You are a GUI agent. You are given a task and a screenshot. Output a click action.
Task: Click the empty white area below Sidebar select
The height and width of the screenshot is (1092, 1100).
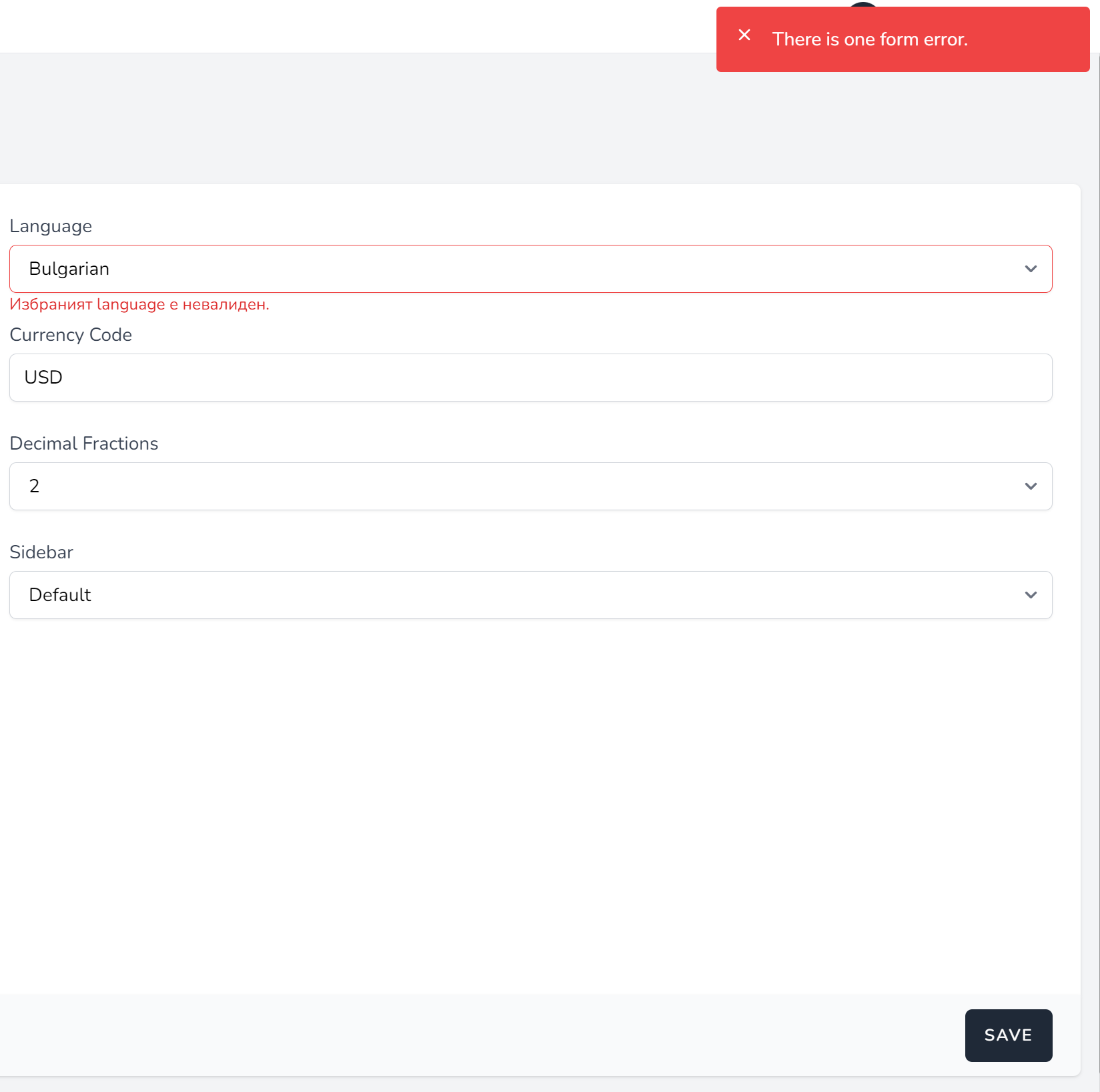coord(531,800)
